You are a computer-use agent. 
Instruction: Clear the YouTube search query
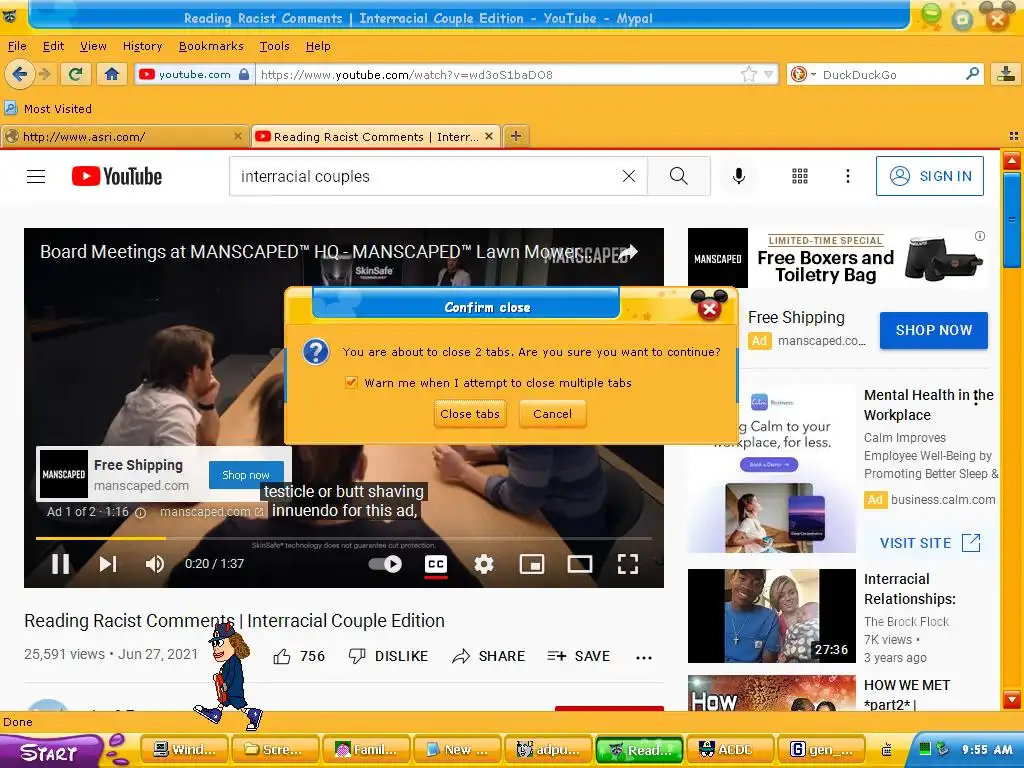pos(628,176)
